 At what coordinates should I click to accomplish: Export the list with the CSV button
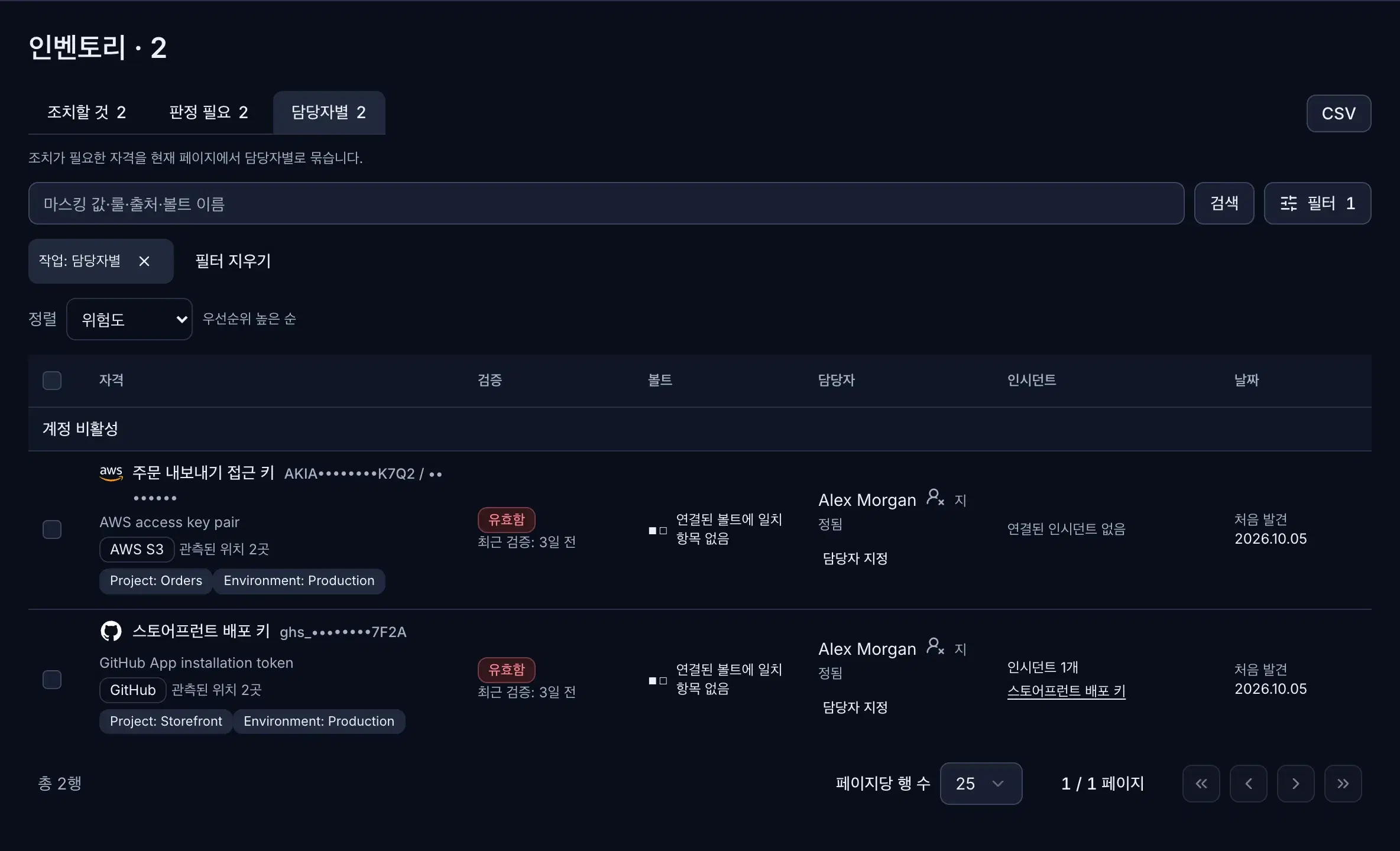click(x=1339, y=113)
